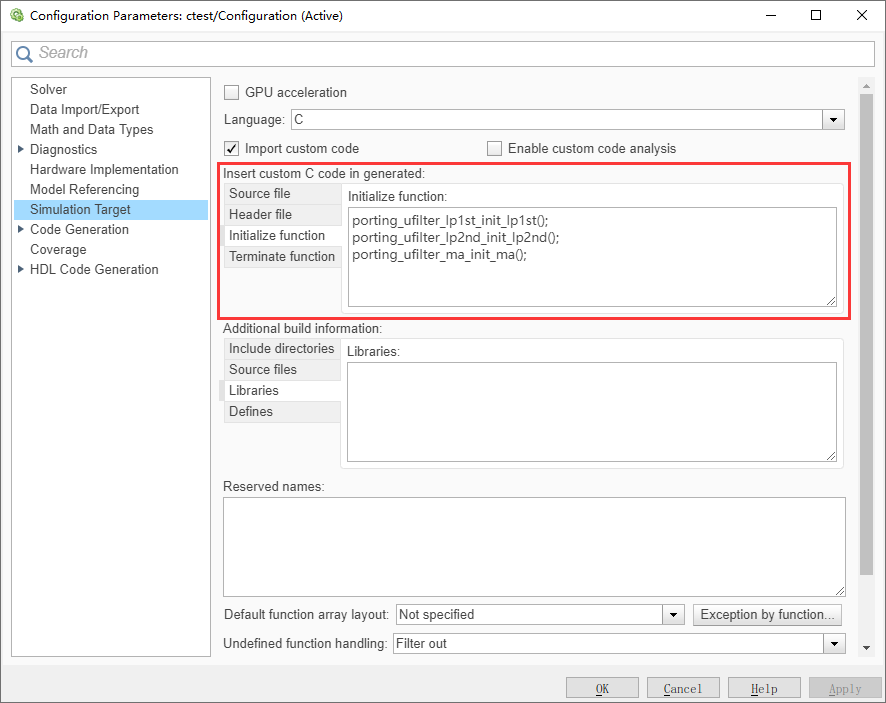Screen dimensions: 886x703
Task: Select the Coverage category
Action: point(58,250)
